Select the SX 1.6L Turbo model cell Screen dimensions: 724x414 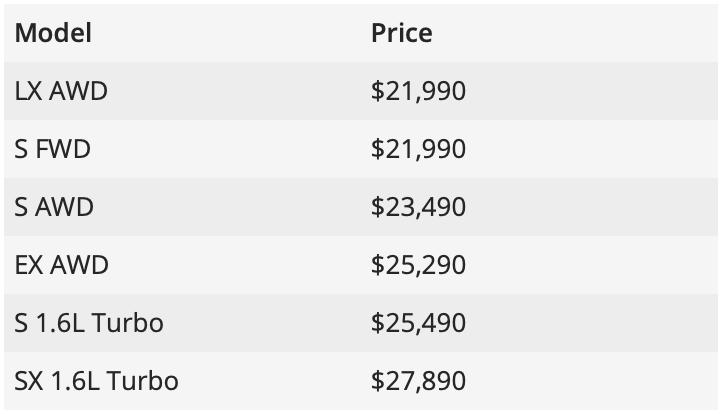[97, 382]
